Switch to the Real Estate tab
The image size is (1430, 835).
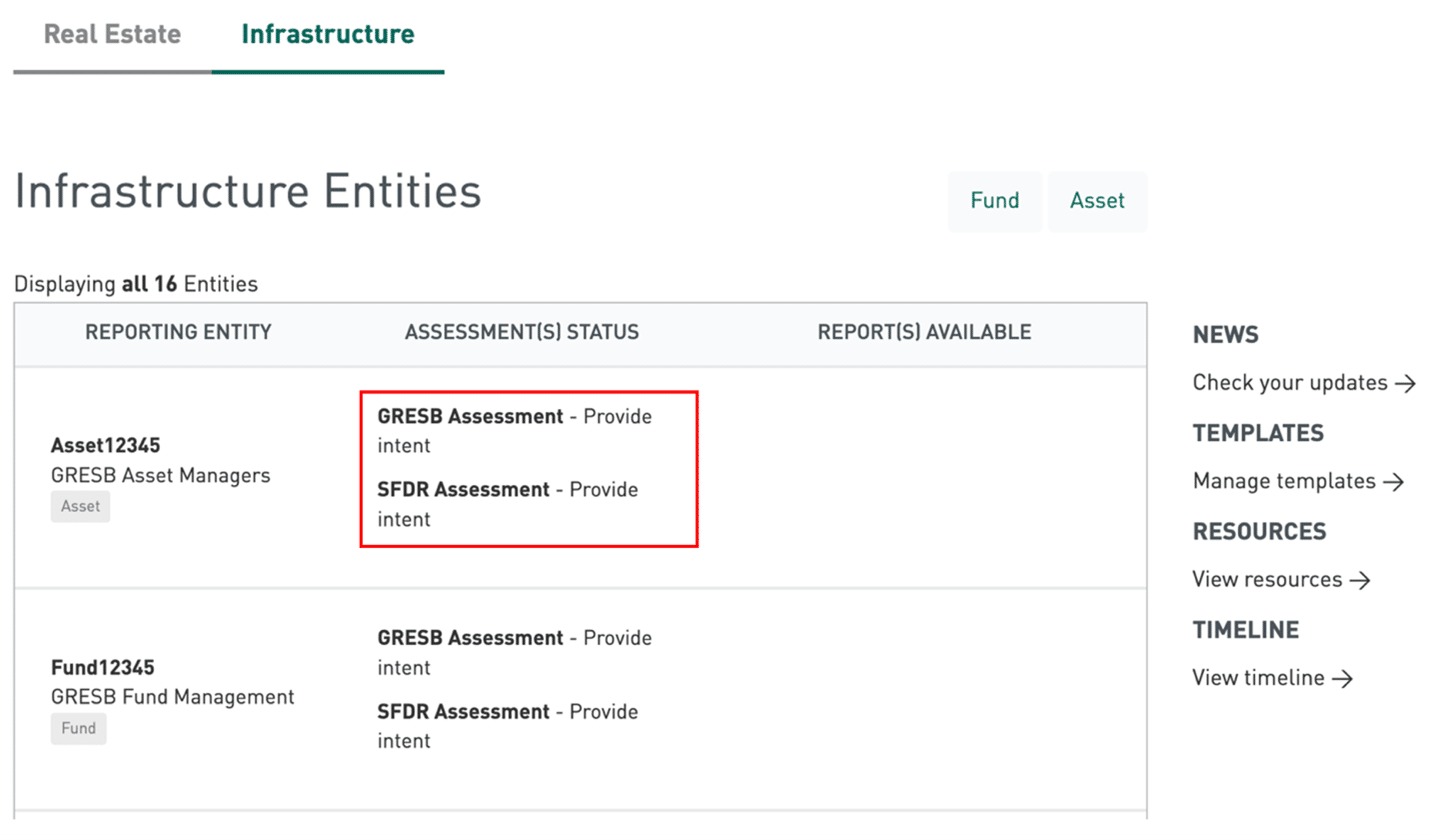(112, 34)
